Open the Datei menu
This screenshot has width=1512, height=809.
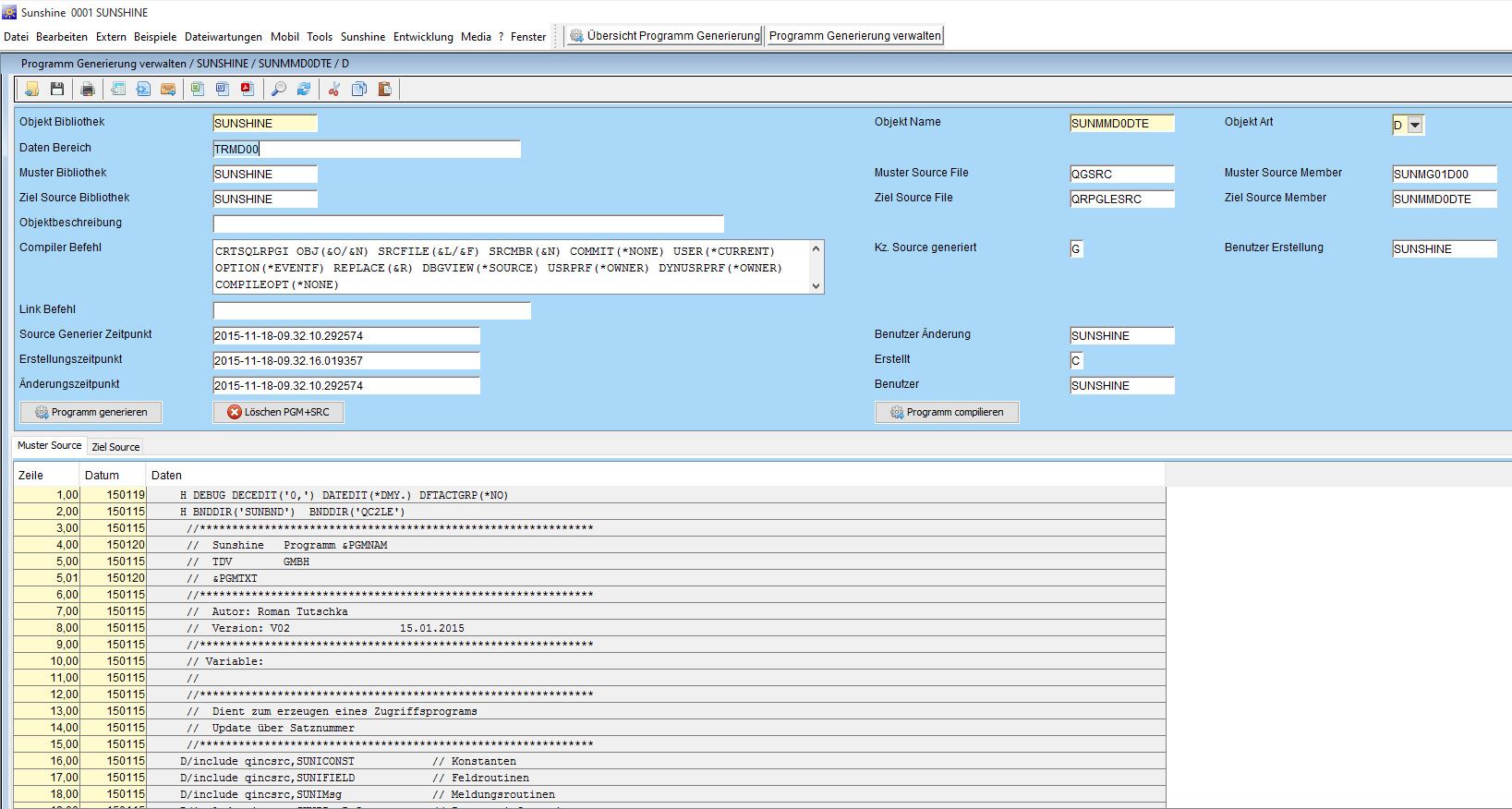coord(16,37)
